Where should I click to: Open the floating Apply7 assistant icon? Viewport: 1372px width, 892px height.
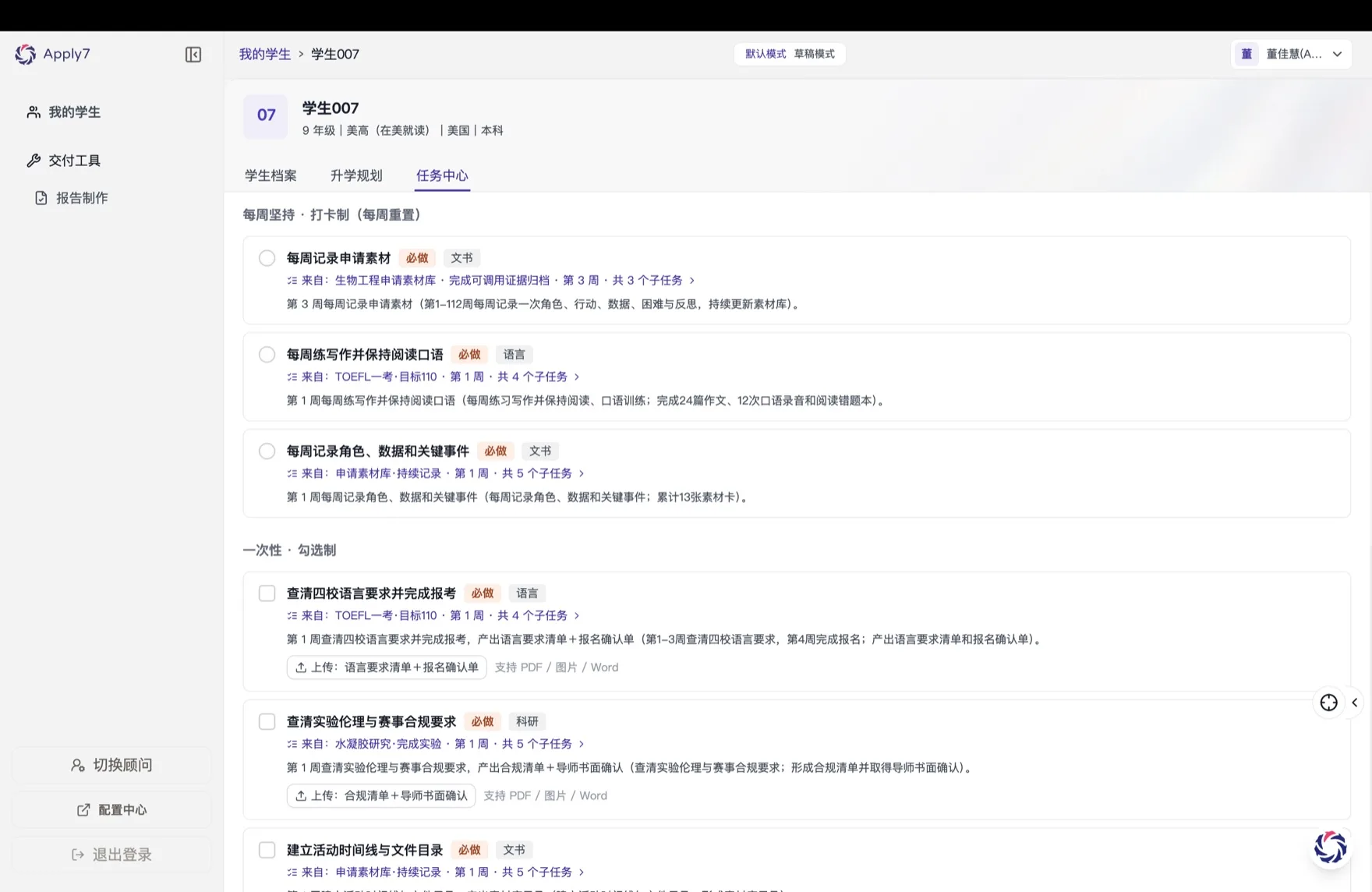tap(1331, 848)
